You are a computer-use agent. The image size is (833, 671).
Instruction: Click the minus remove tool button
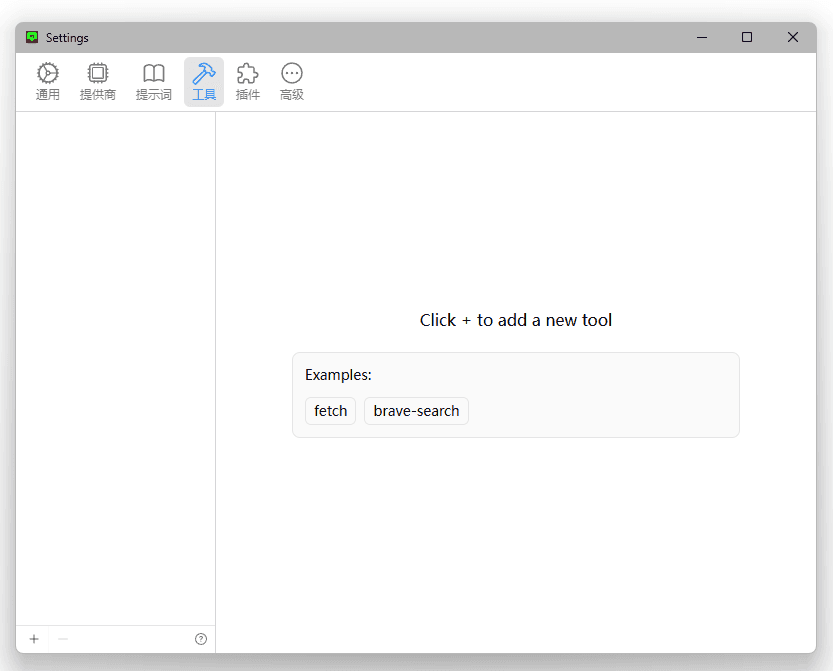63,639
